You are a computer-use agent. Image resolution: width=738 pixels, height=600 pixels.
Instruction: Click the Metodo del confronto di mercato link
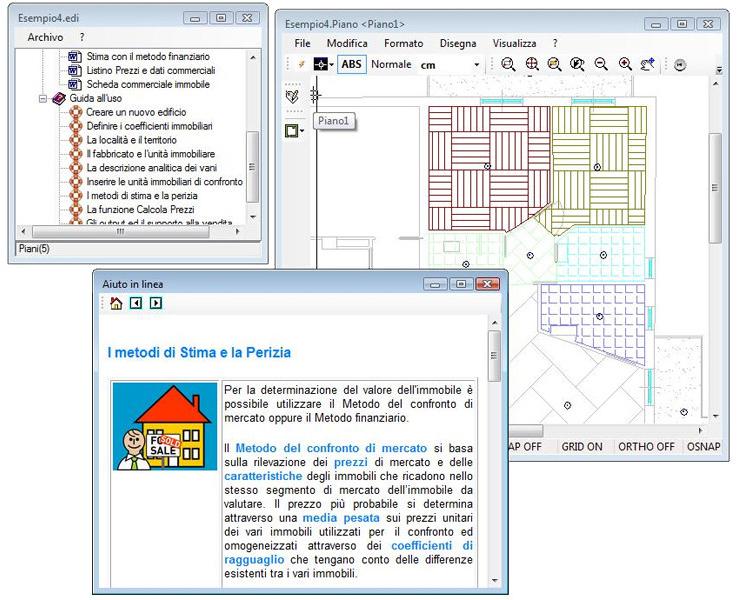331,447
